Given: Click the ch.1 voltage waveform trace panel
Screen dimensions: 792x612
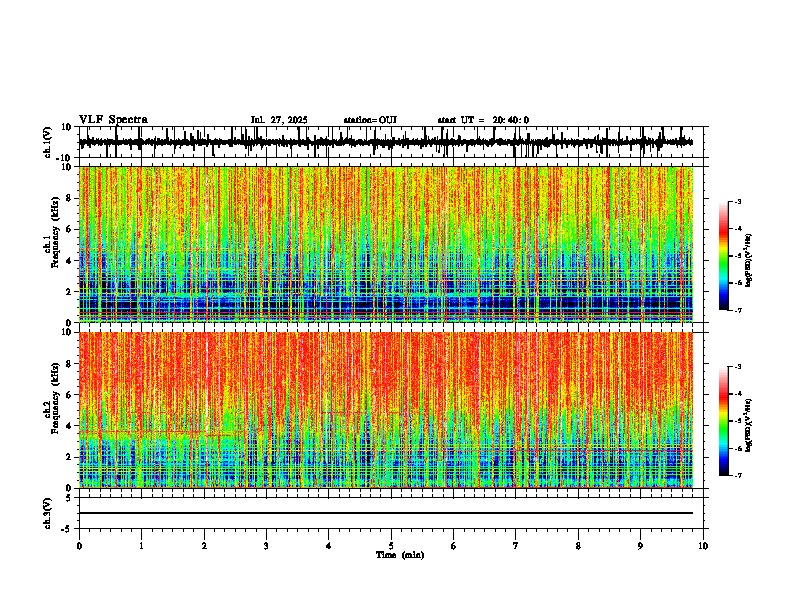Looking at the screenshot, I should point(391,142).
